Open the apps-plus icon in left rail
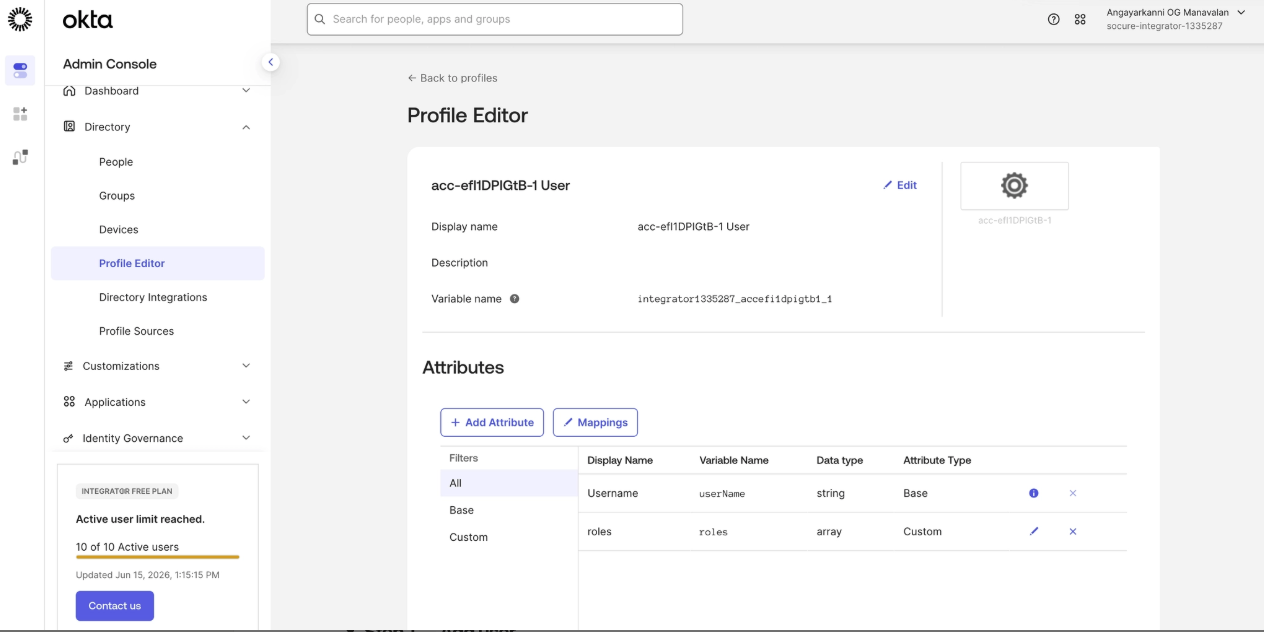The width and height of the screenshot is (1264, 632). click(20, 114)
